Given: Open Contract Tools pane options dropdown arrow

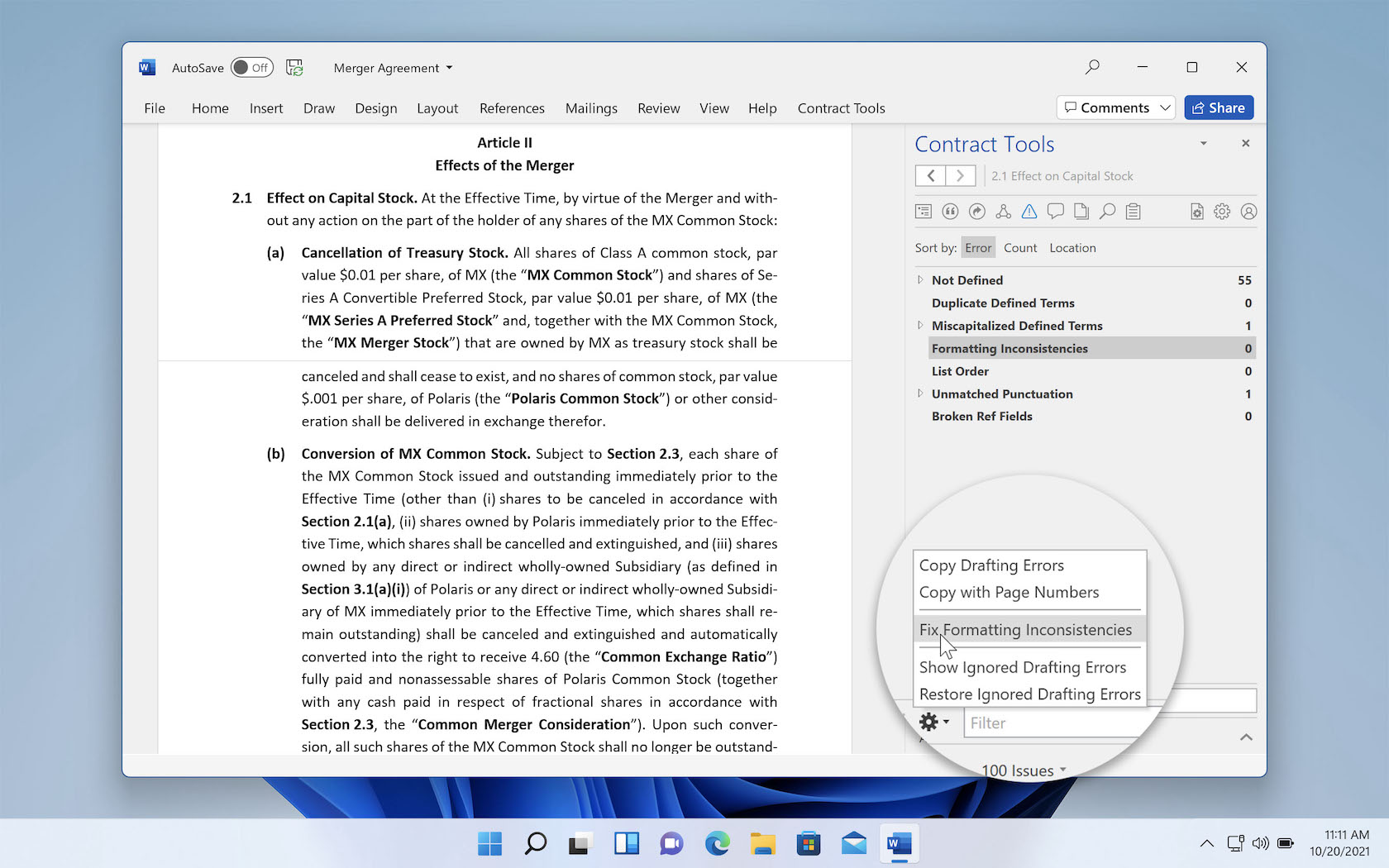Looking at the screenshot, I should 1204,144.
